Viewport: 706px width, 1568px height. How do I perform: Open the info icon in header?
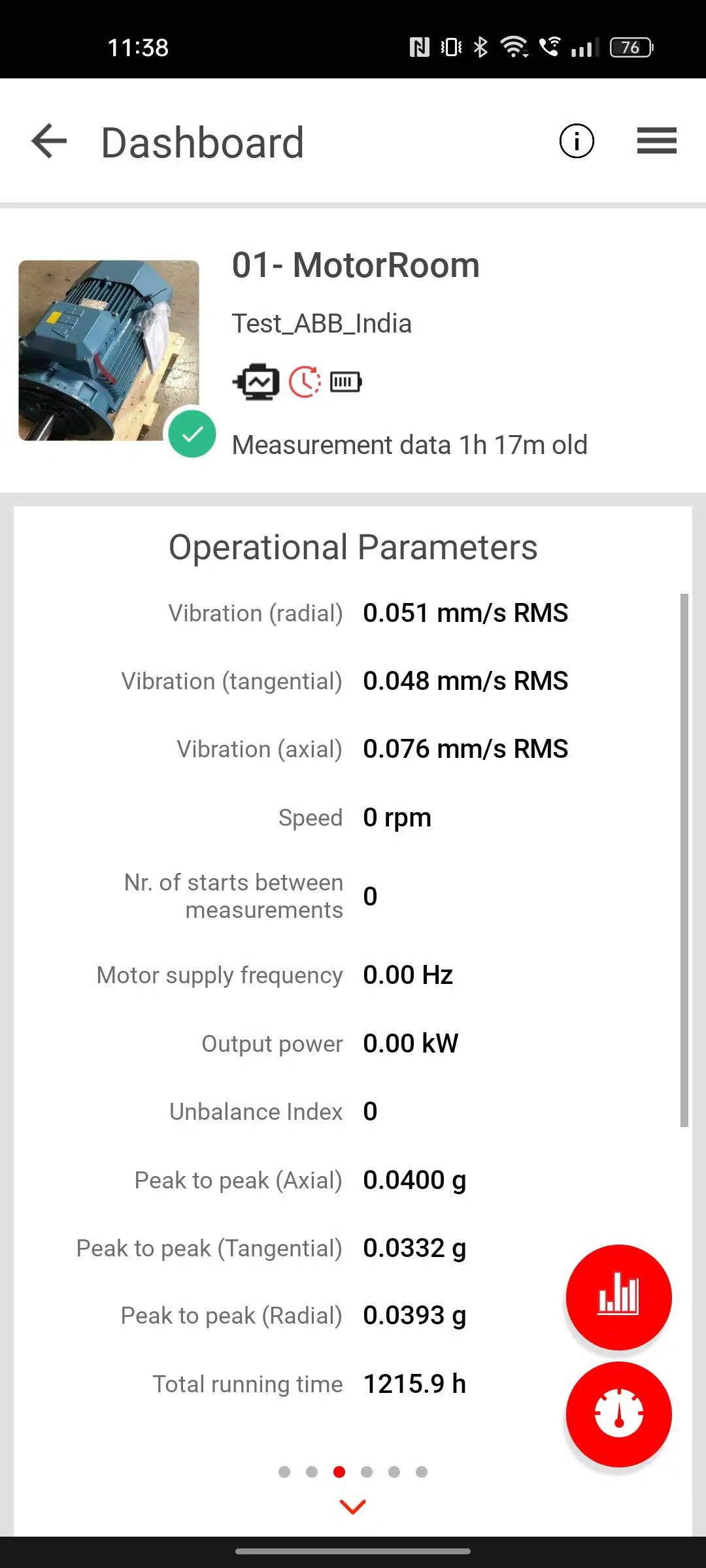tap(577, 141)
